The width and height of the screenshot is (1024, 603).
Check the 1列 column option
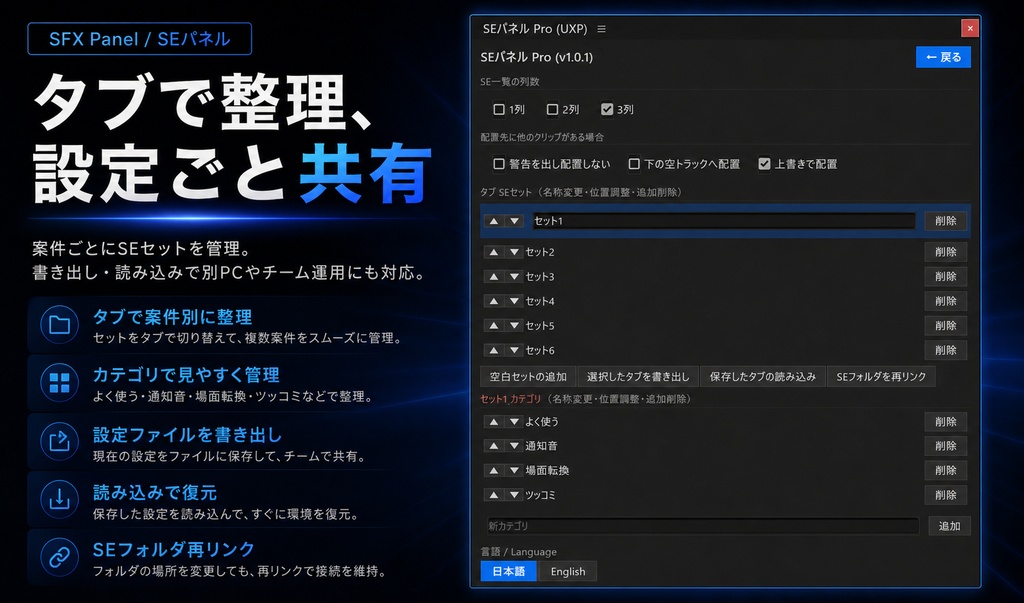click(499, 109)
